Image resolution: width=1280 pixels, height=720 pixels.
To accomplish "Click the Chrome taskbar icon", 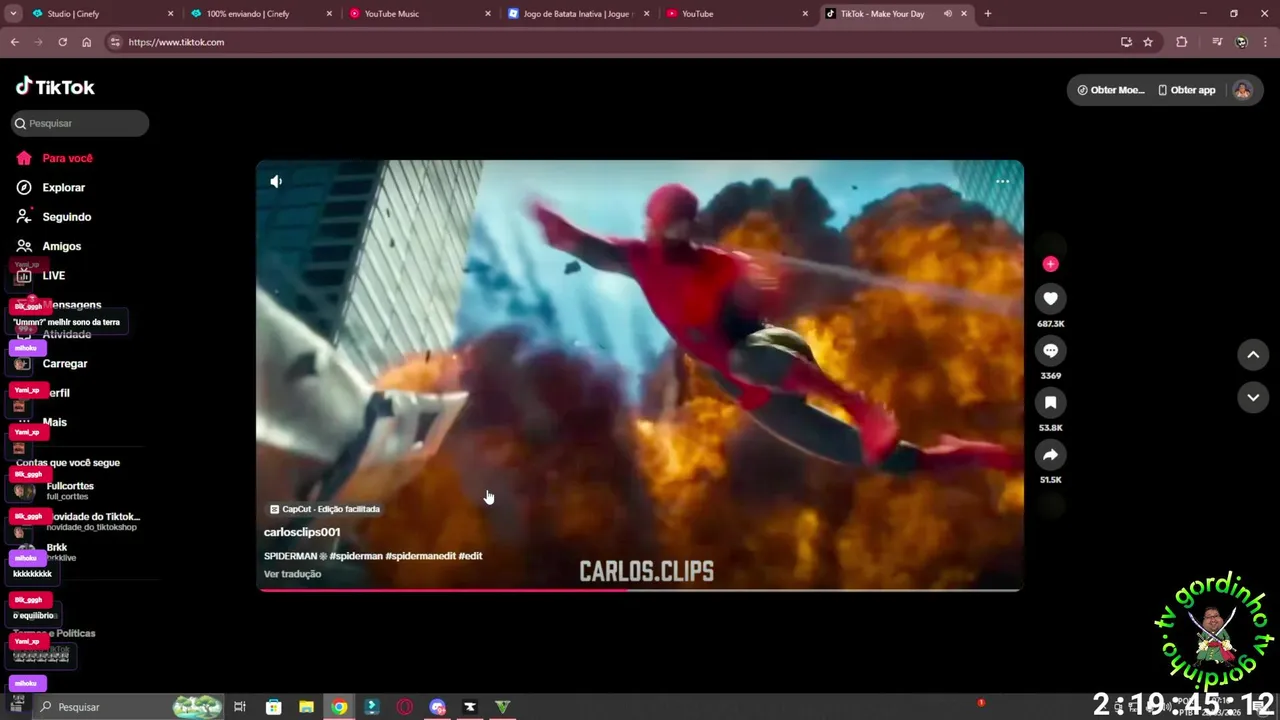I will [339, 707].
